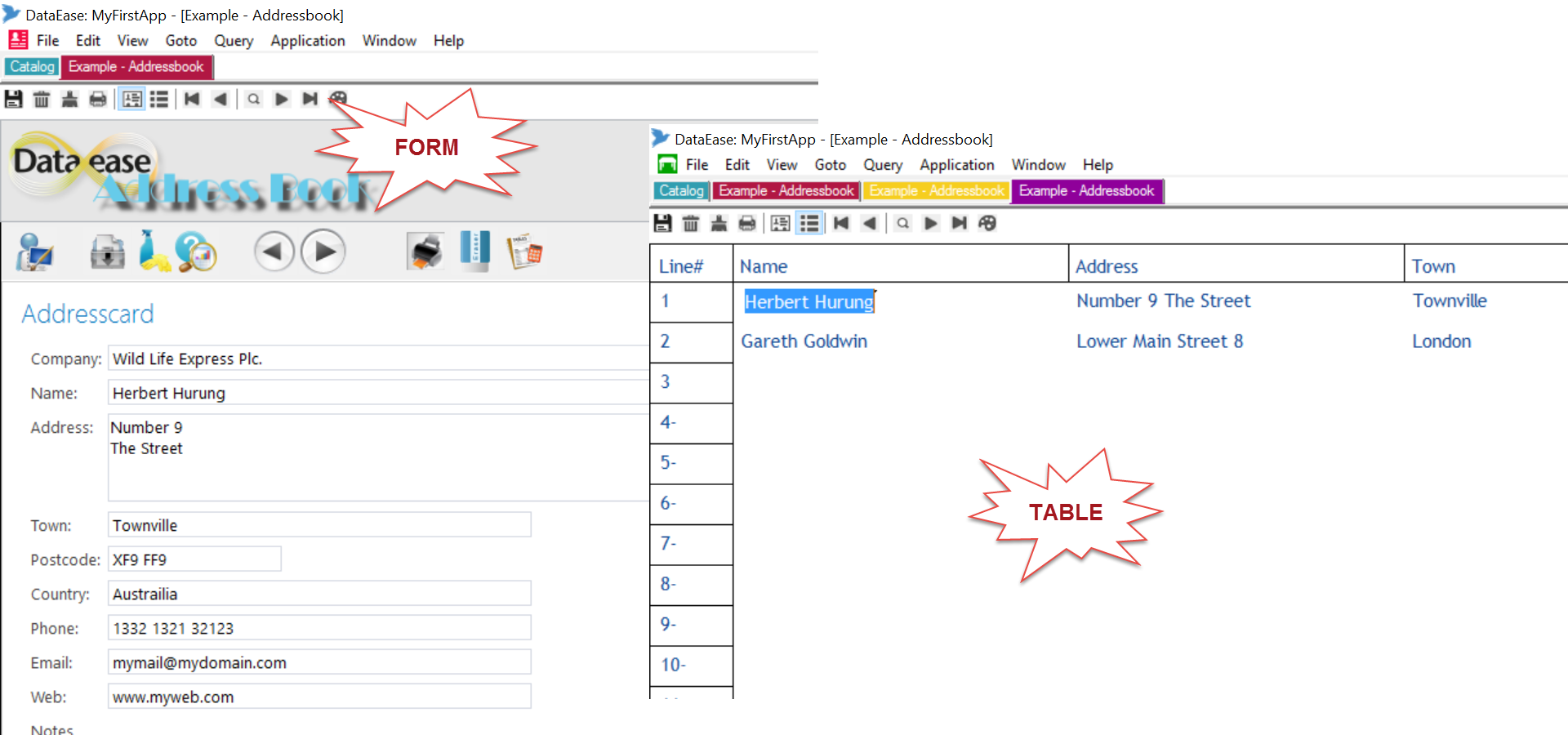The width and height of the screenshot is (1568, 735).
Task: Switch to Table view icon in the form window toolbar
Action: (159, 100)
